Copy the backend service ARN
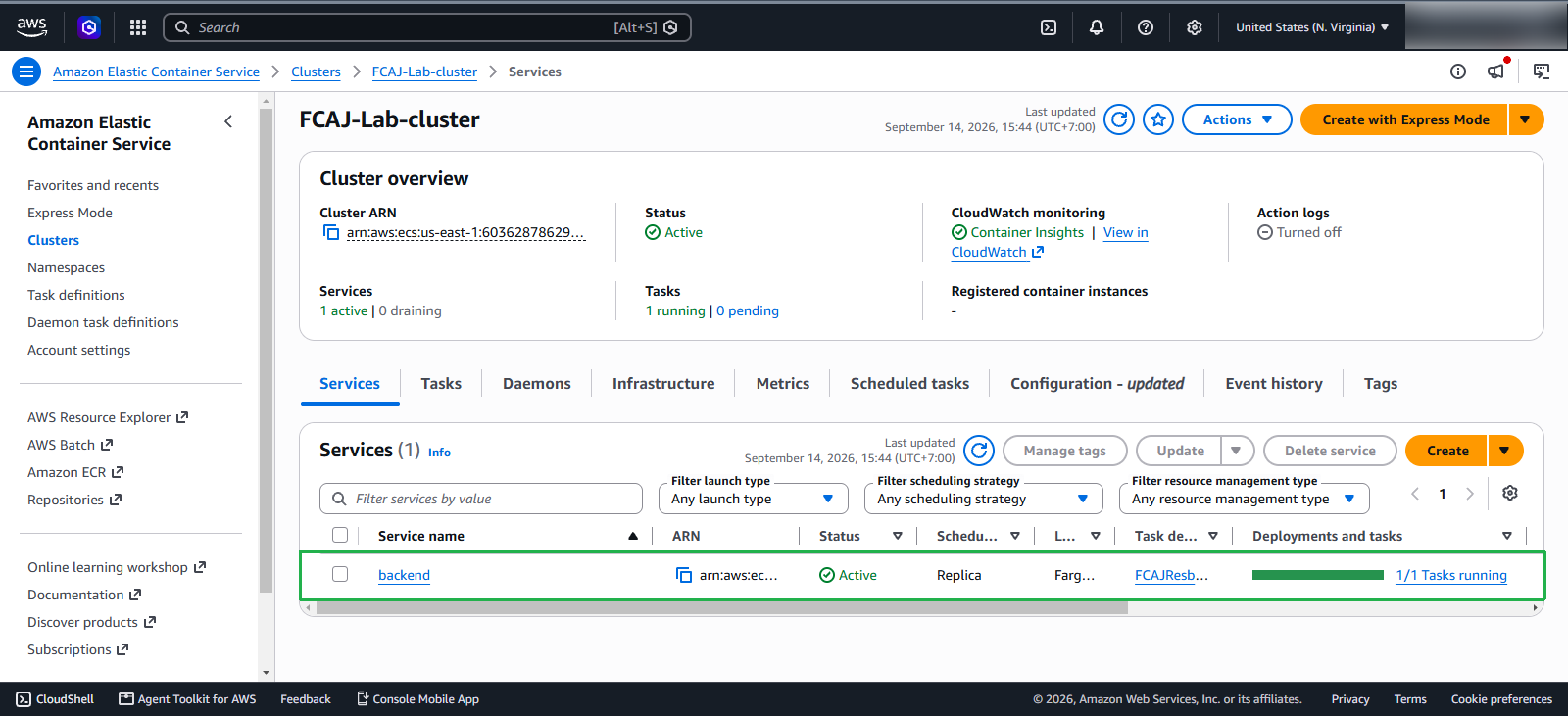 coord(684,575)
